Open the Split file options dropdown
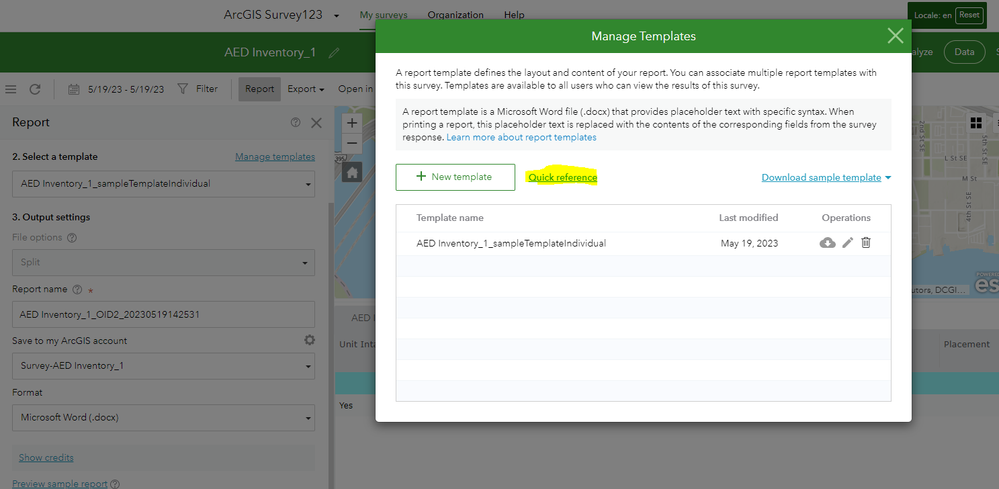999x489 pixels. pyautogui.click(x=164, y=262)
